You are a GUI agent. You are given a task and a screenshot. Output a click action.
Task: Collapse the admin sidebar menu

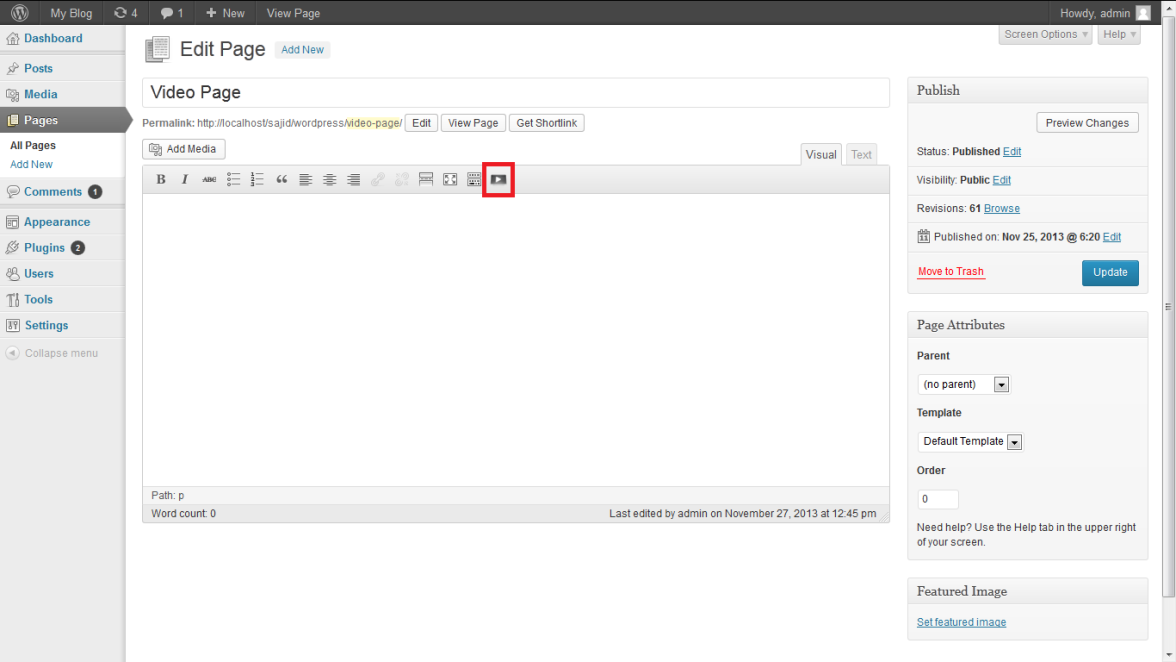(x=60, y=353)
